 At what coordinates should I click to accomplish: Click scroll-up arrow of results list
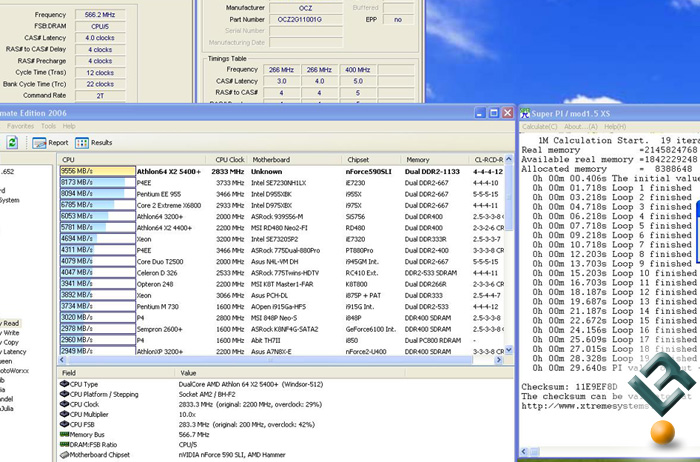[x=508, y=159]
